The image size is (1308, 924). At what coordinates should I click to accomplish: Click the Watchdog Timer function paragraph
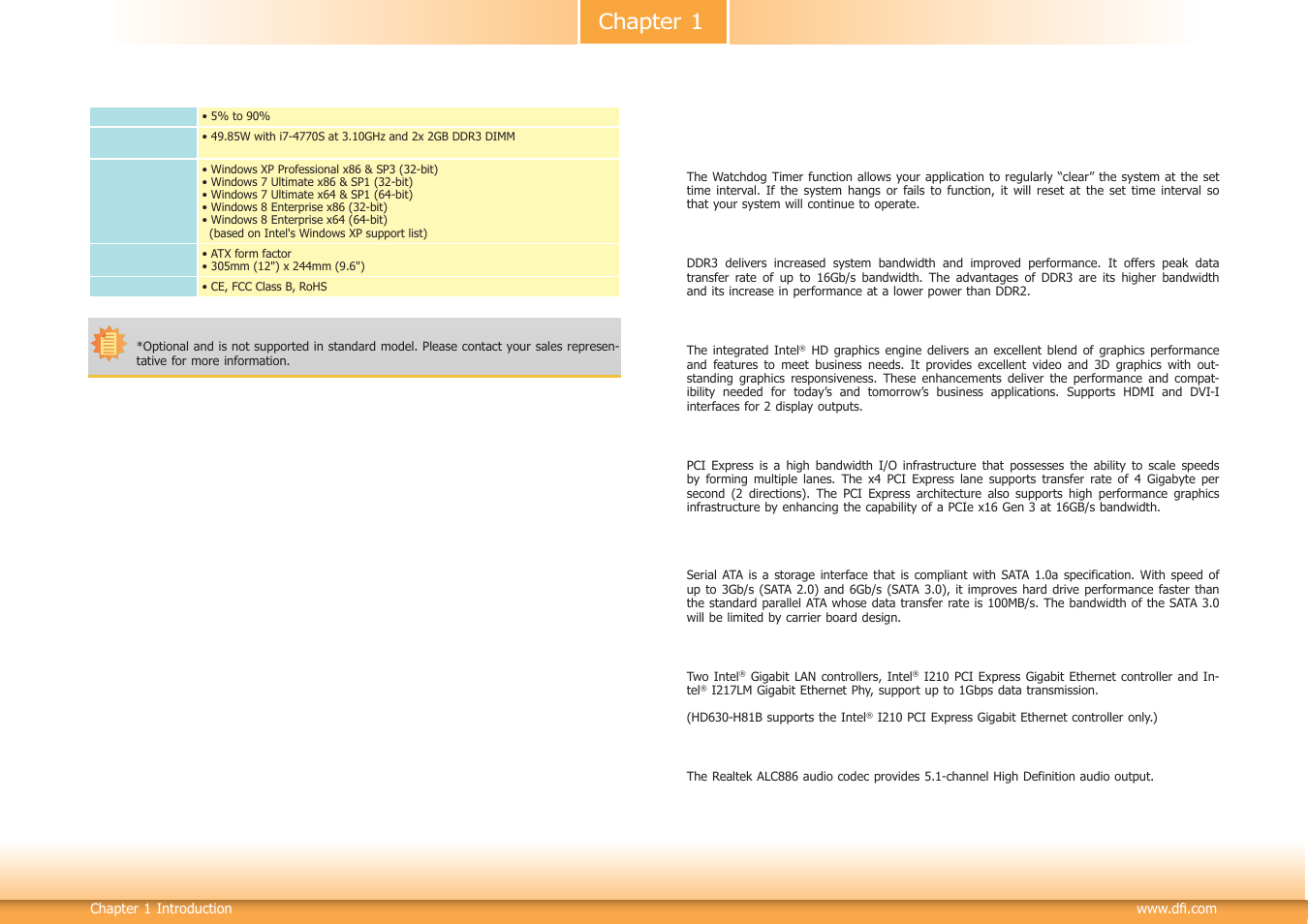[x=952, y=191]
